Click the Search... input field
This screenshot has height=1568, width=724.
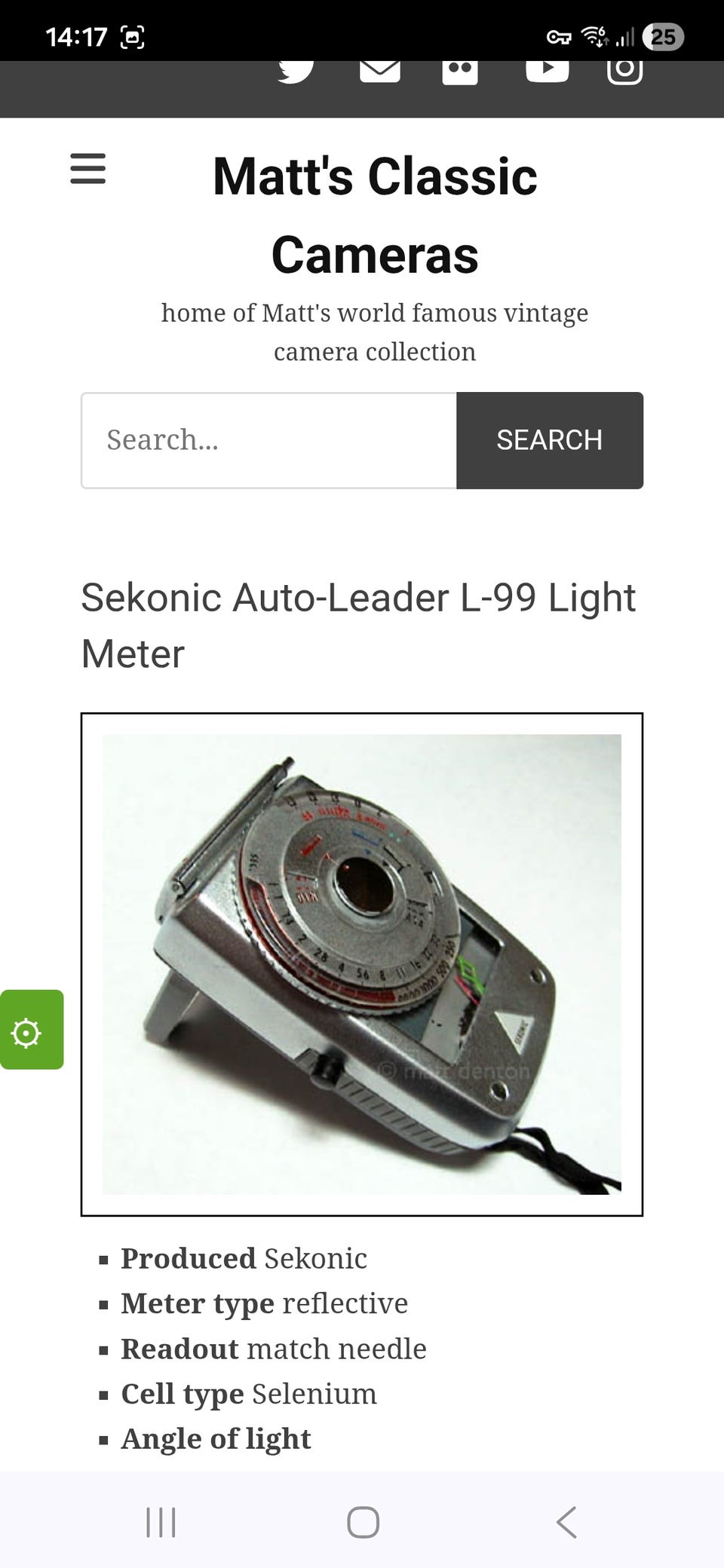268,440
